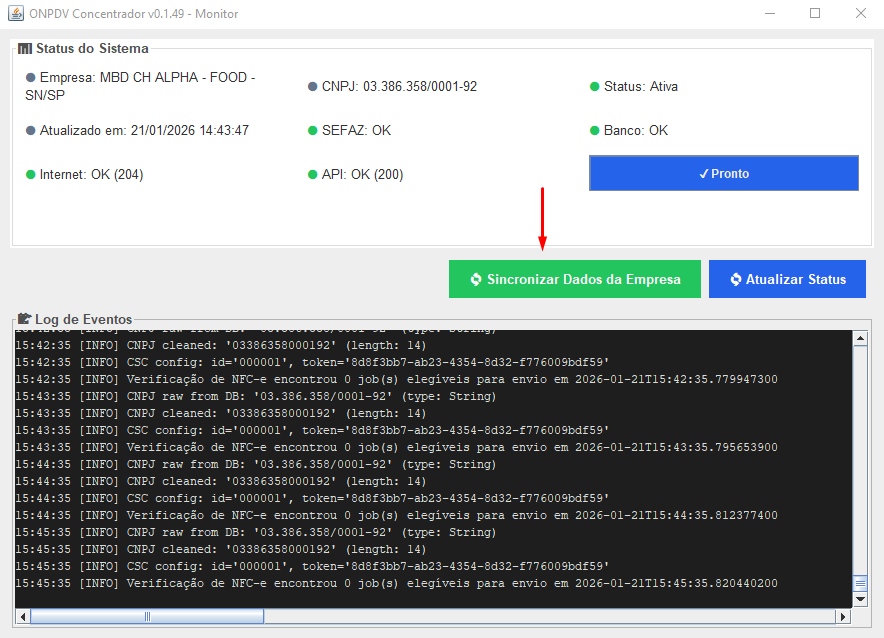Click the horizontal scrollbar thumb in log
884x638 pixels.
[147, 617]
